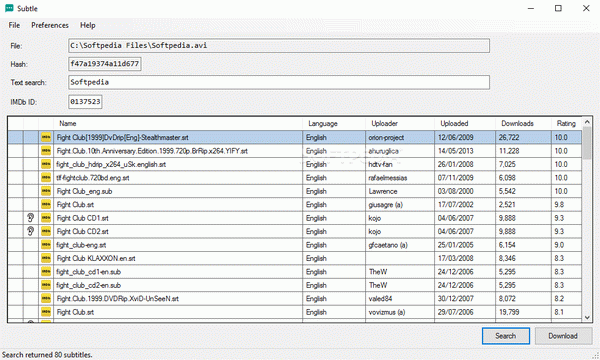Click status text Search returned 80 subtitles

click(x=47, y=355)
